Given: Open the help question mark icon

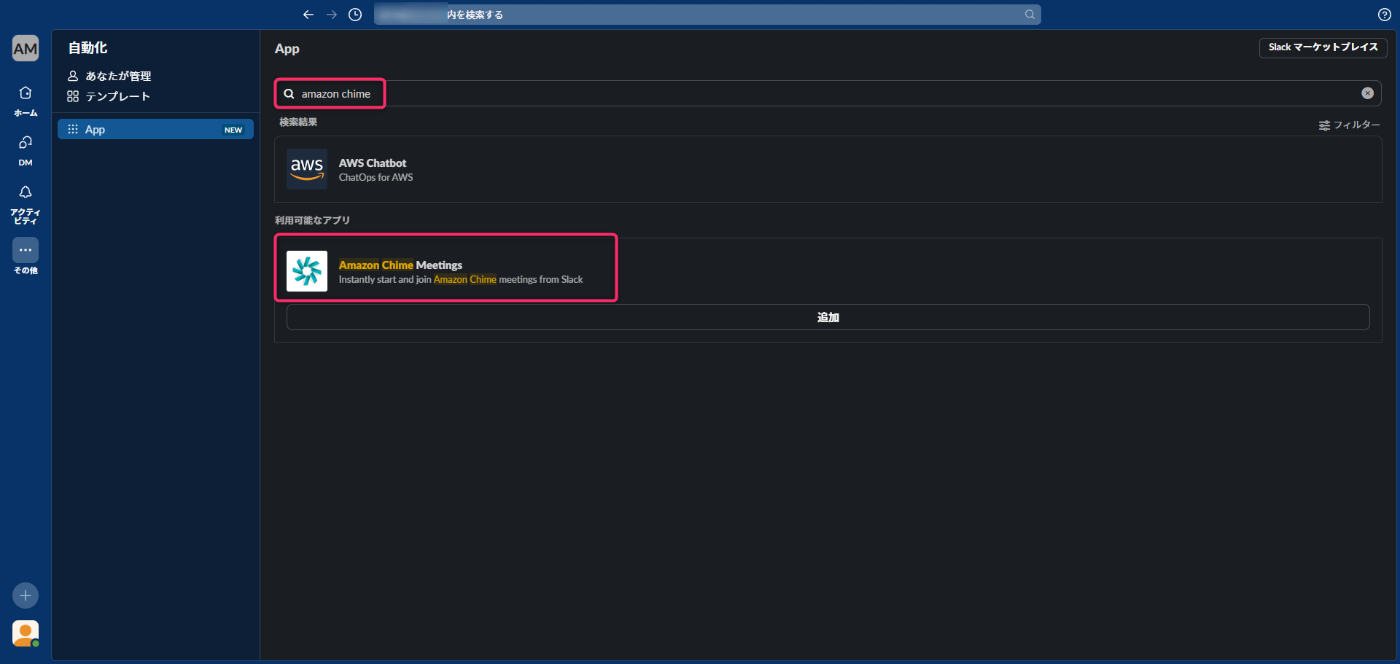Looking at the screenshot, I should pyautogui.click(x=1384, y=14).
